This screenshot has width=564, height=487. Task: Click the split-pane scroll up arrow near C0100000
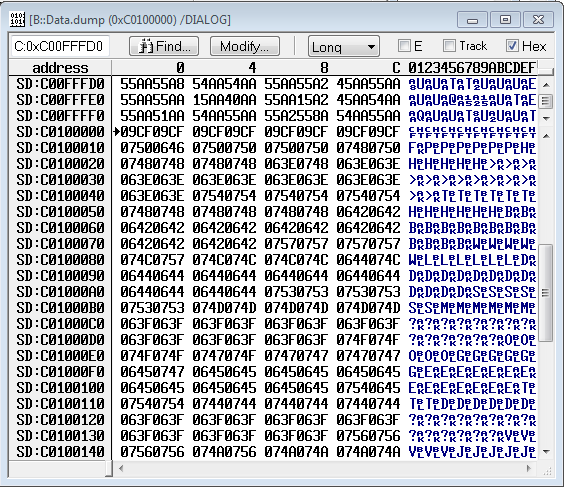(x=546, y=136)
